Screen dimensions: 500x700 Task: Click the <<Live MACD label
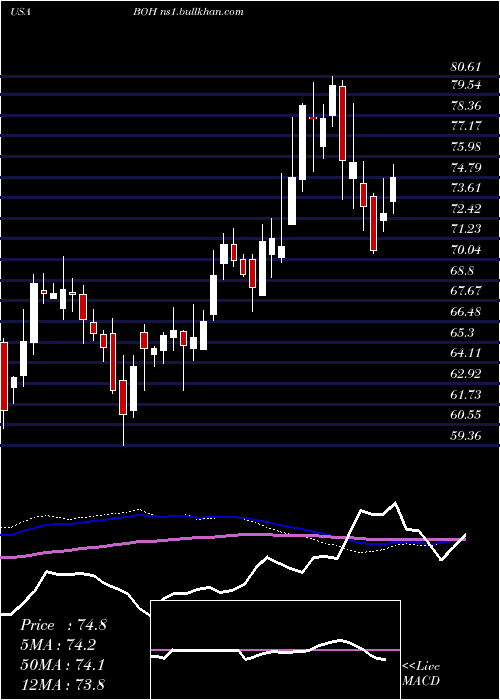421,674
